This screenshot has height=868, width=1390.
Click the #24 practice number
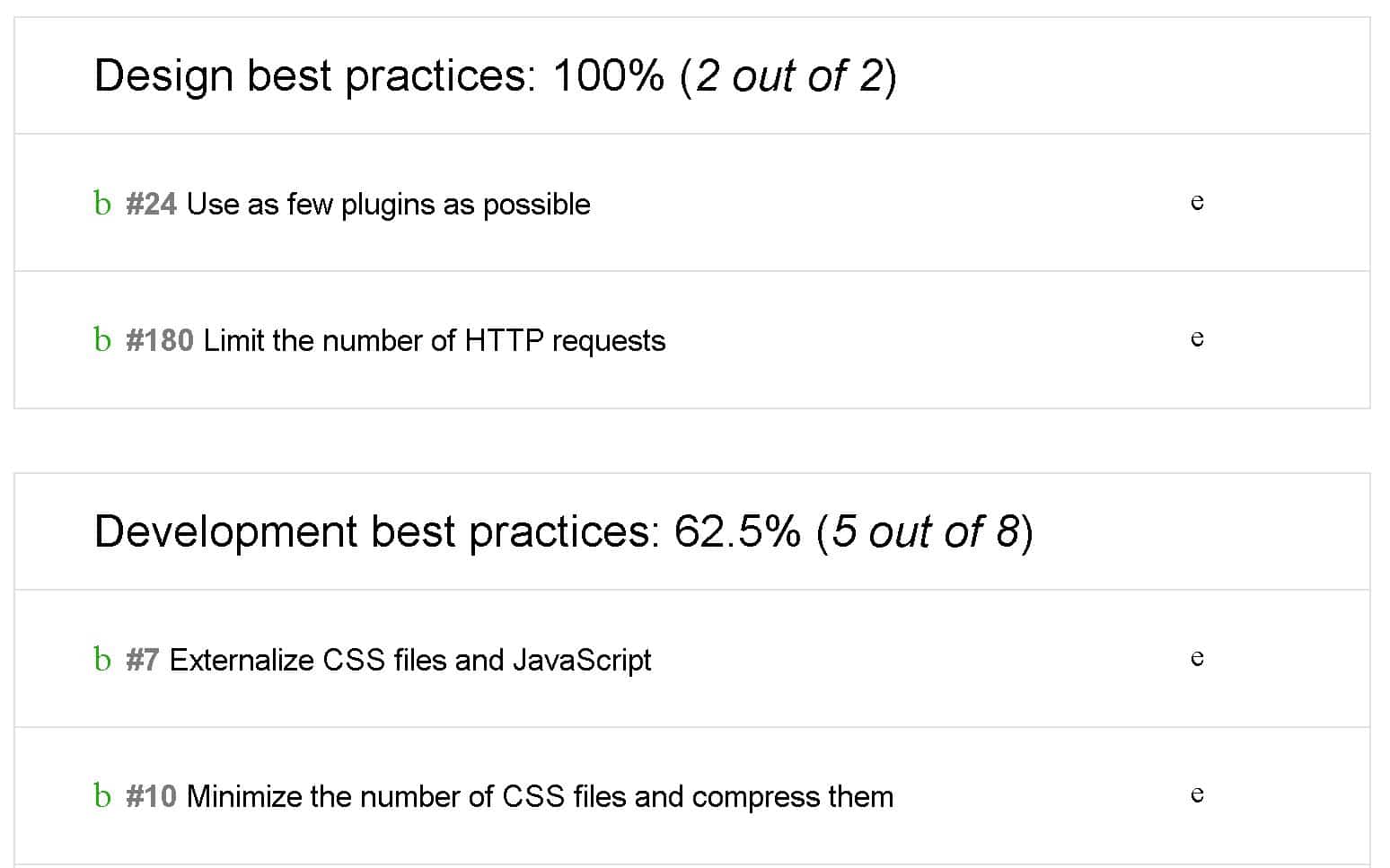coord(151,205)
